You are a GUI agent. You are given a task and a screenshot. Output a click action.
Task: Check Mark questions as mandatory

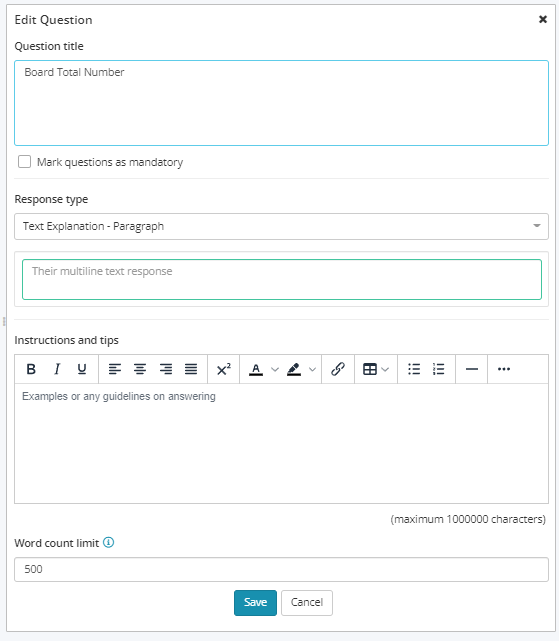[x=25, y=161]
